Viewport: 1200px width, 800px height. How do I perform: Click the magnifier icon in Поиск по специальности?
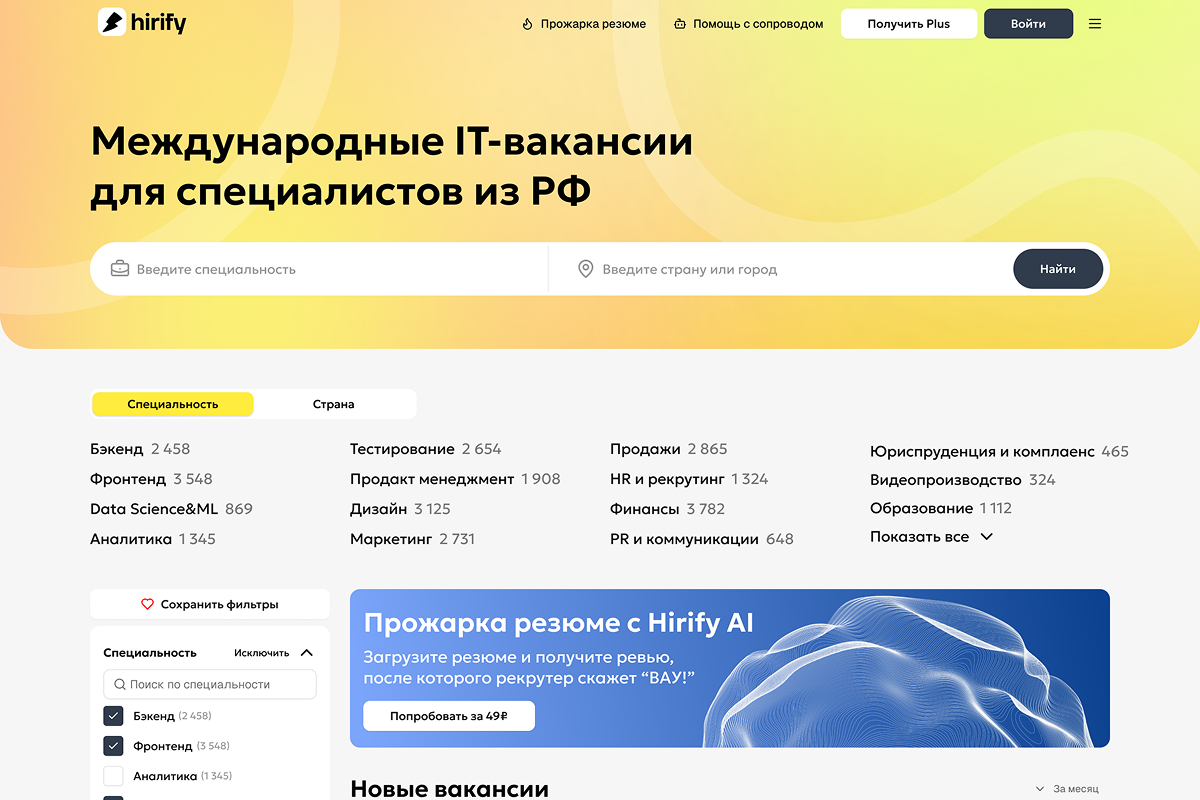(x=120, y=685)
